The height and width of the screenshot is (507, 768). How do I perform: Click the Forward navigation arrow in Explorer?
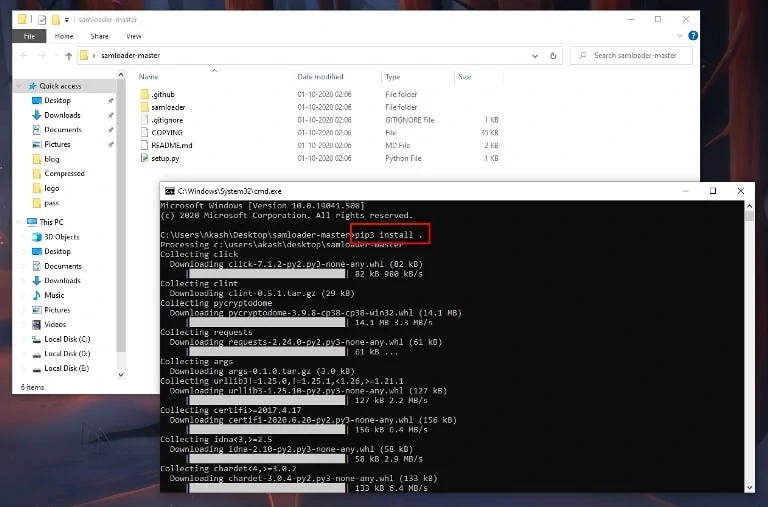42,56
